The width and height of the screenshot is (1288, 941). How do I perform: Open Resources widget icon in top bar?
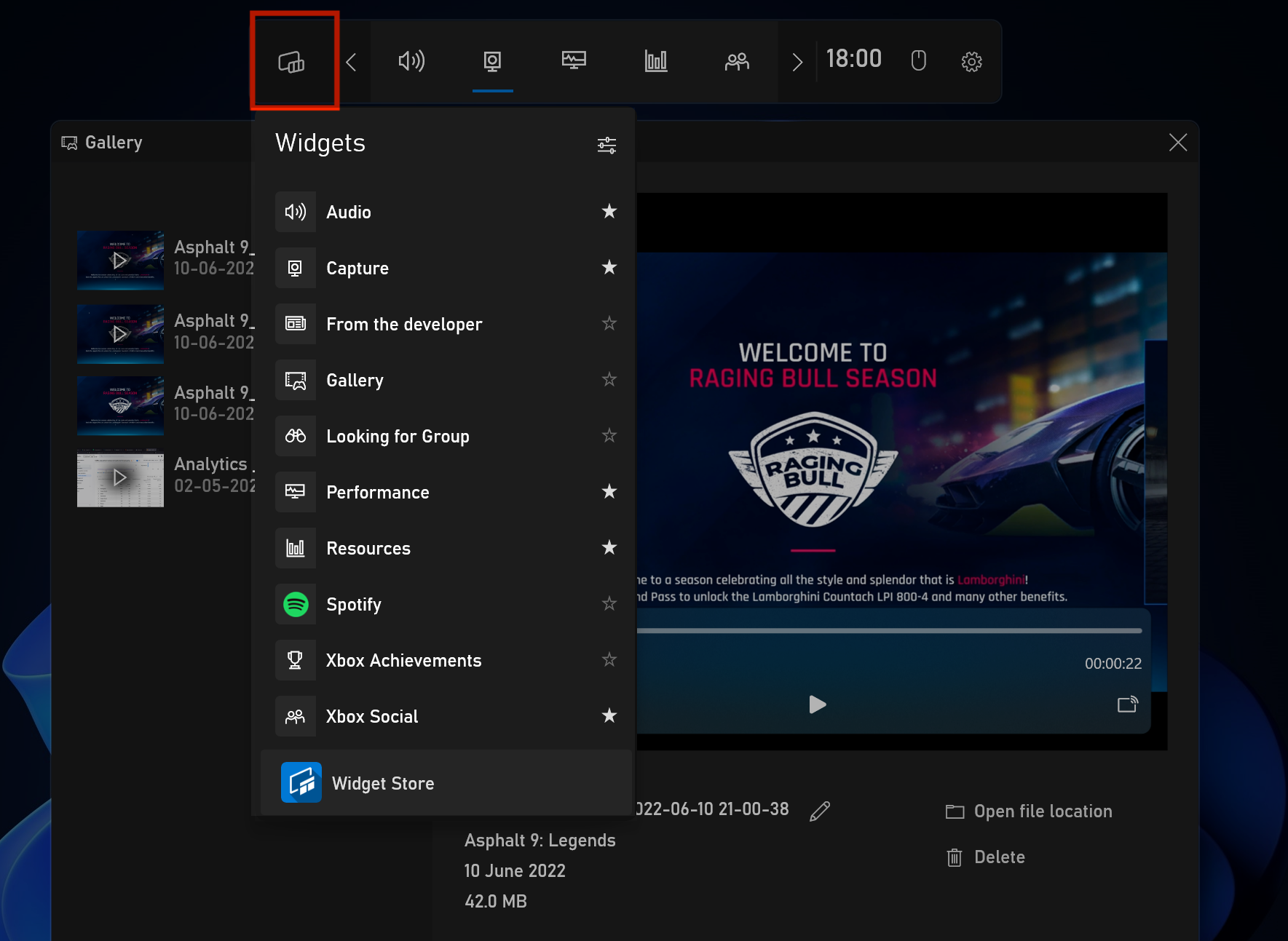656,61
